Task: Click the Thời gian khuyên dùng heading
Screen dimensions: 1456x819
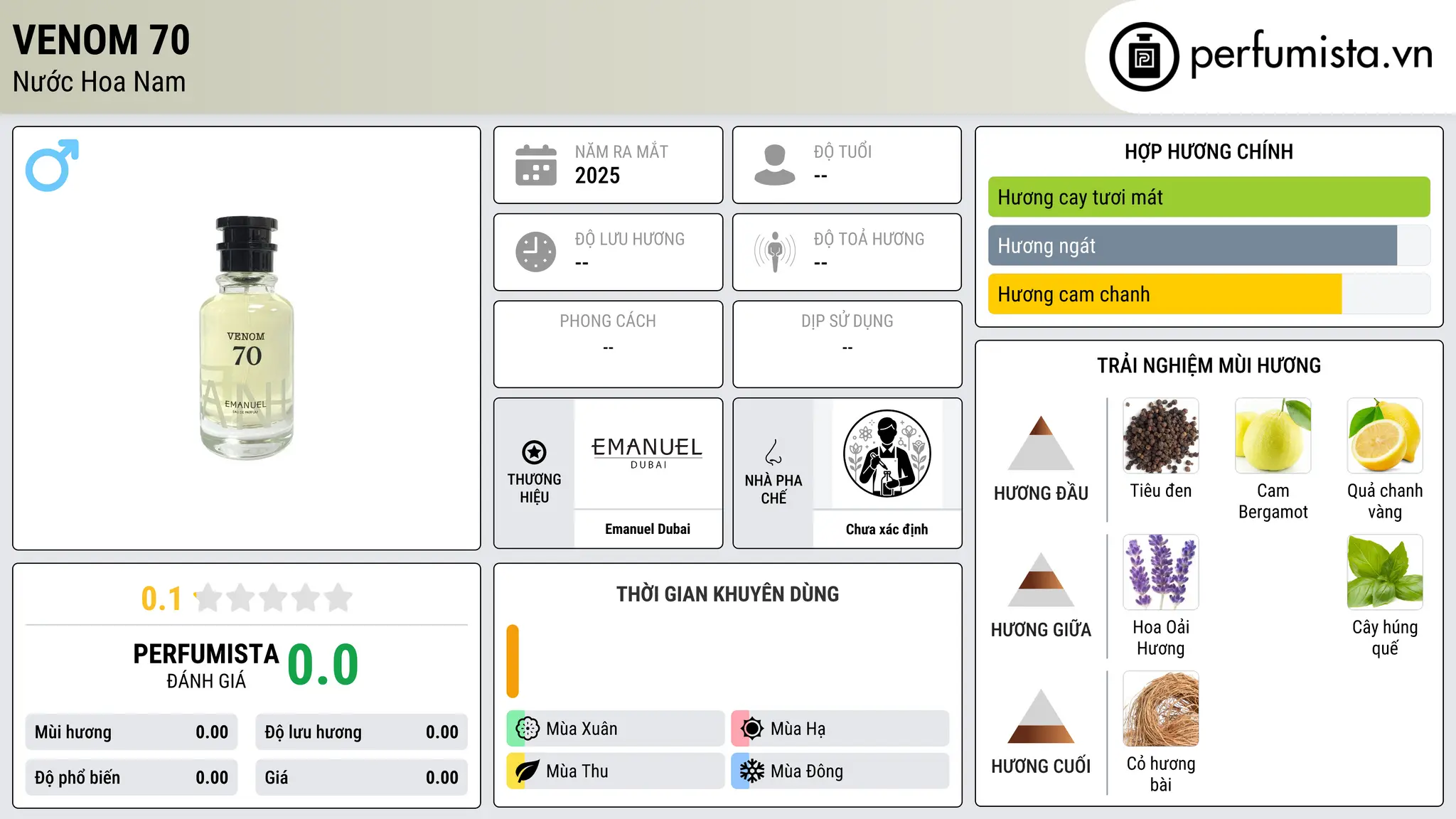Action: tap(728, 594)
